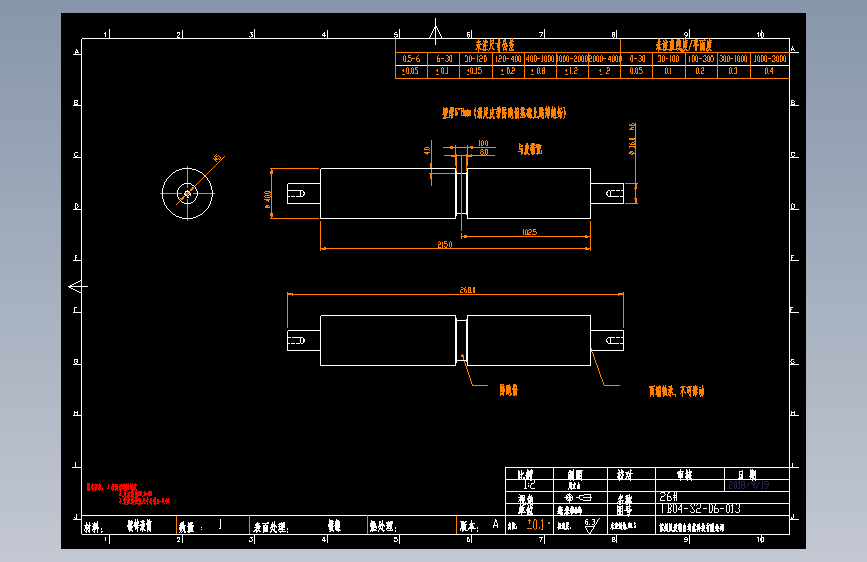Select the 120-400 range cell
The image size is (867, 562).
[508, 59]
